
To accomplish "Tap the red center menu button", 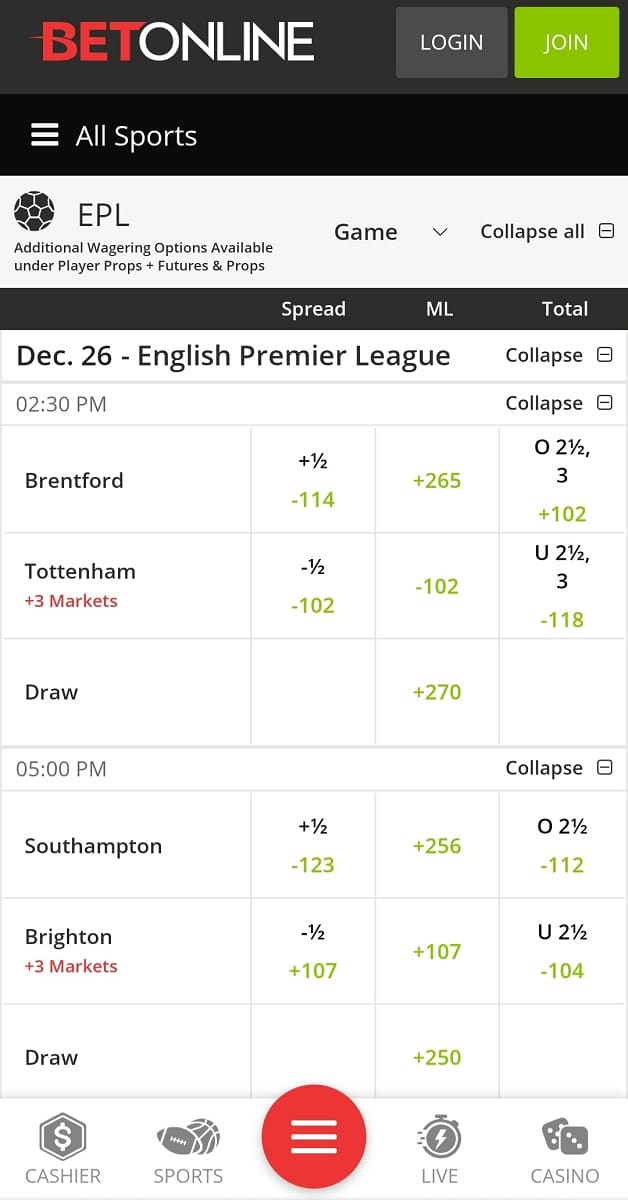I will (x=314, y=1137).
